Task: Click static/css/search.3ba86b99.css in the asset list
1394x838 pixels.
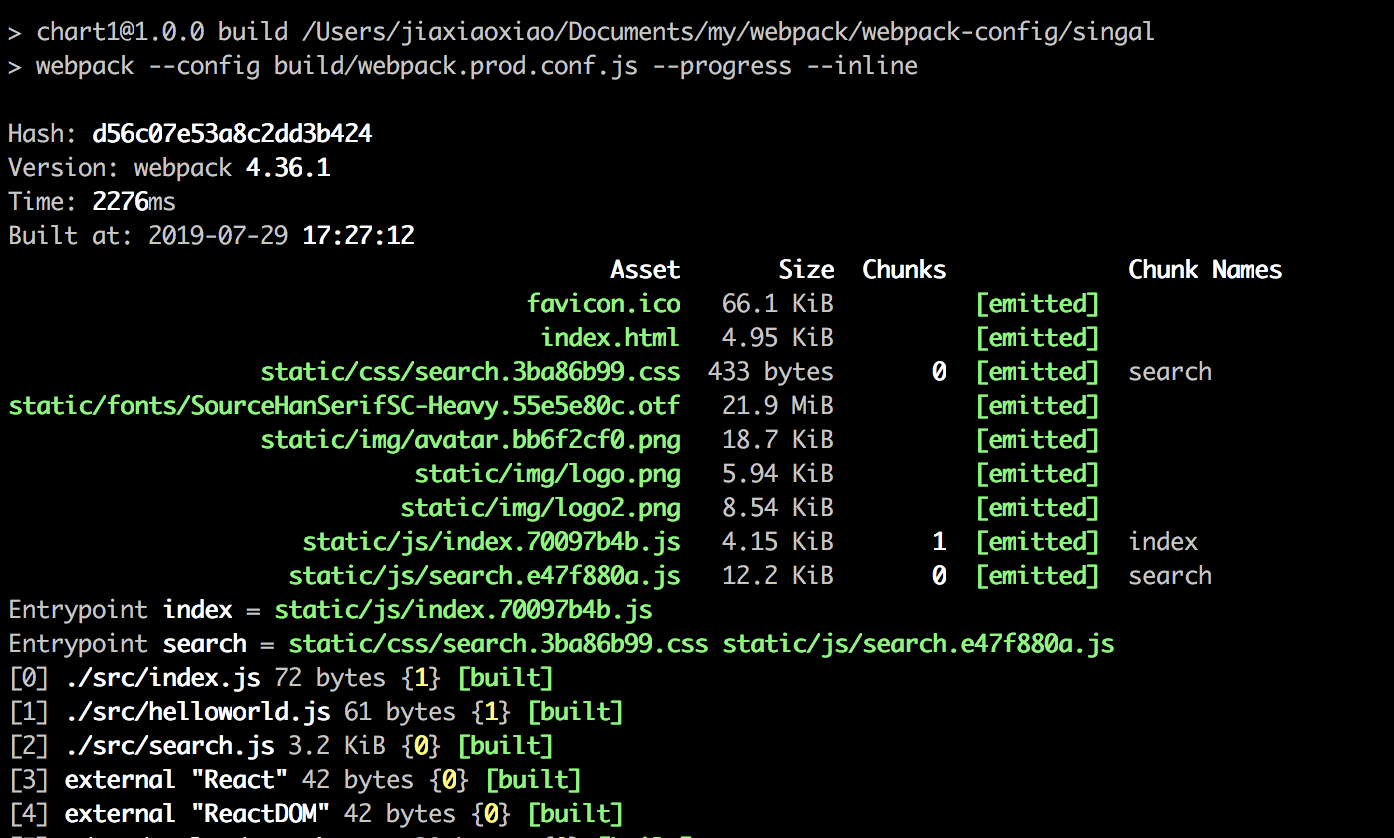Action: coord(470,372)
